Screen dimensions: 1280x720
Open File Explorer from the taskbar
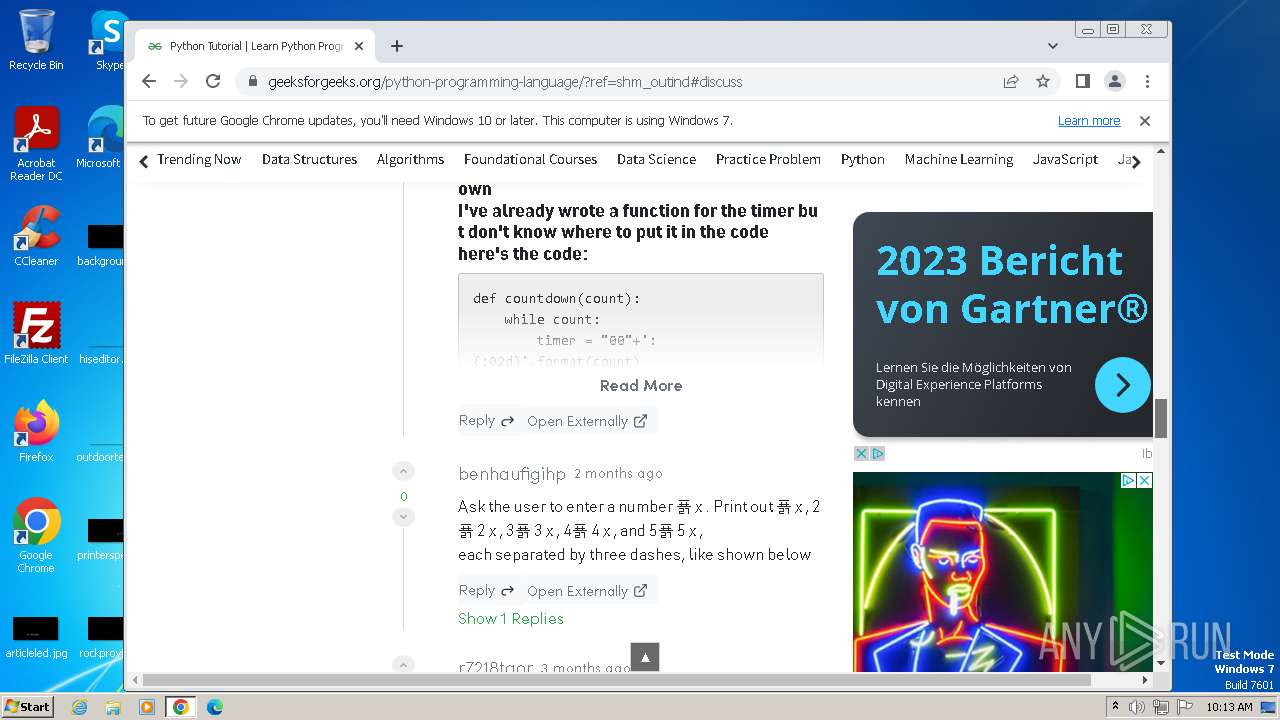coord(113,707)
